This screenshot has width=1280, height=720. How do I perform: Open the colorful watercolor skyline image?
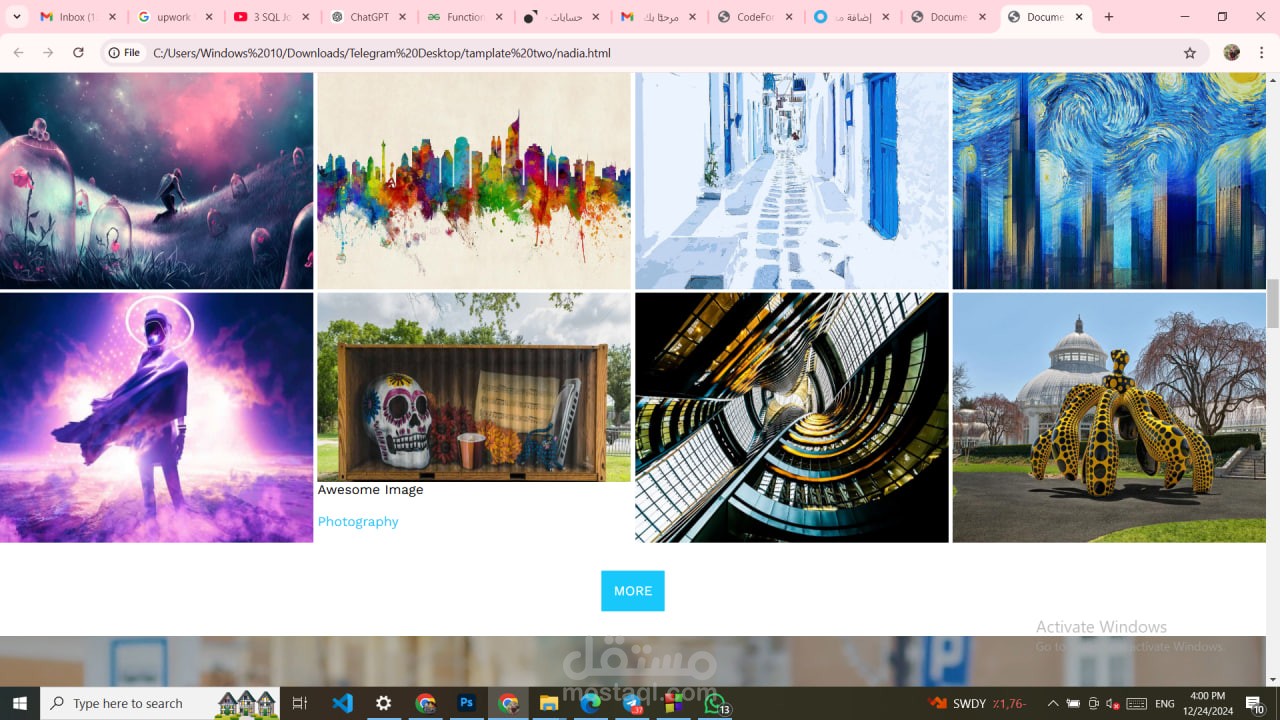point(474,181)
